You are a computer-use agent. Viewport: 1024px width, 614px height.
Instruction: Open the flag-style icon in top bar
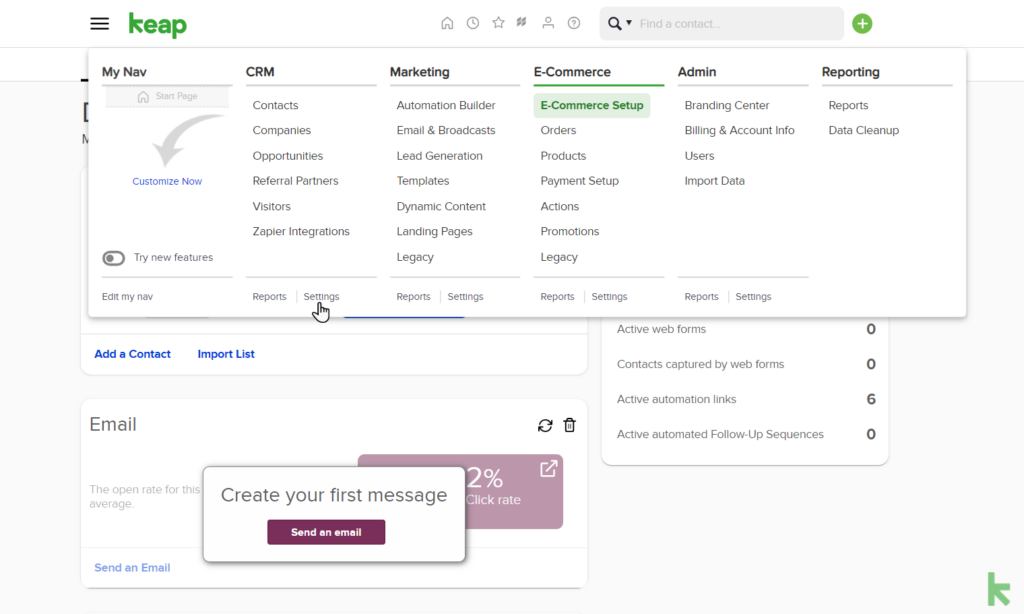click(x=522, y=23)
